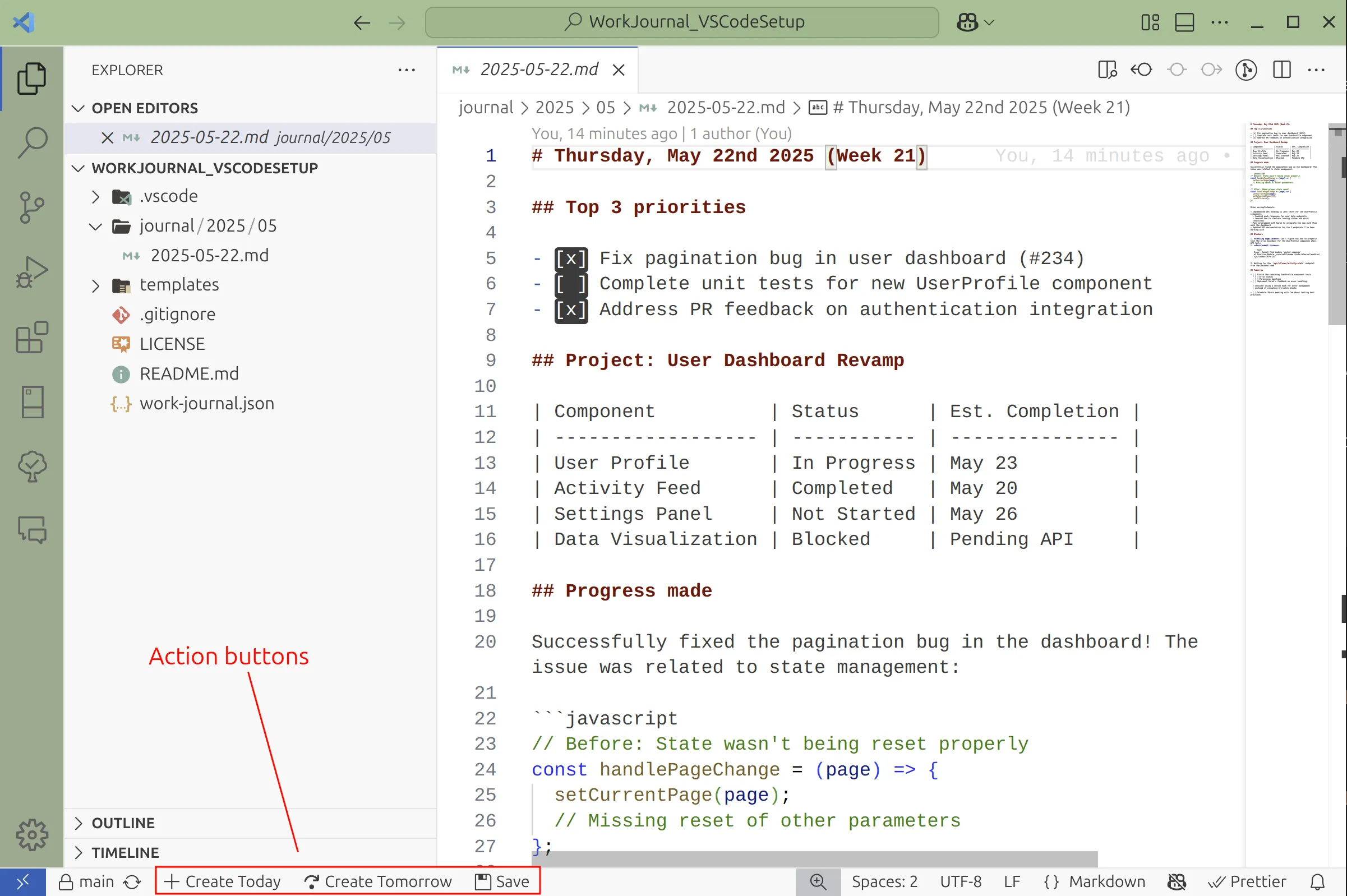Click the remote window indicator in status bar
The width and height of the screenshot is (1347, 896).
[x=23, y=882]
